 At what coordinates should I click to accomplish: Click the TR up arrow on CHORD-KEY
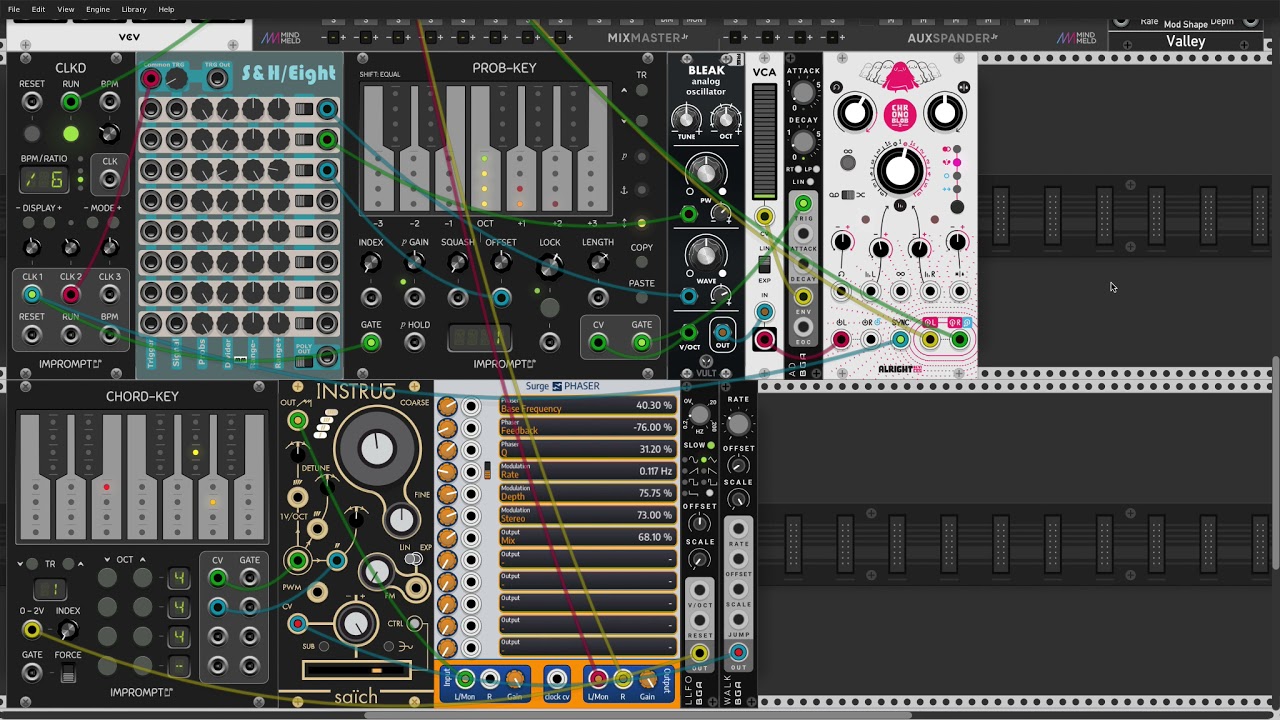[81, 564]
